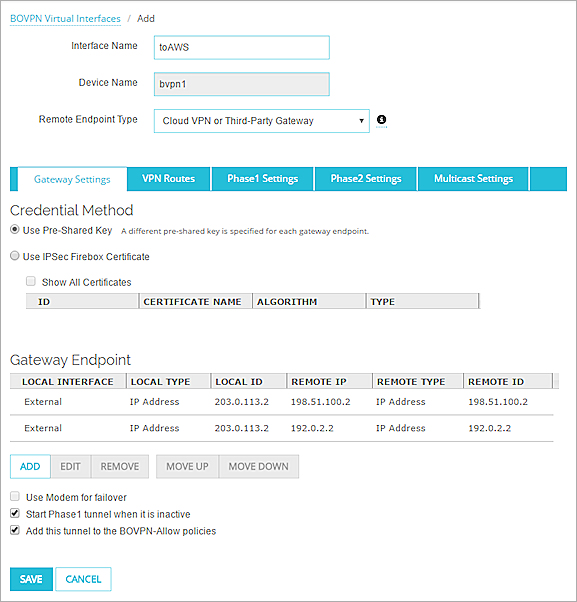Viewport: 577px width, 602px height.
Task: Click the TYPE certificate column header
Action: 422,302
